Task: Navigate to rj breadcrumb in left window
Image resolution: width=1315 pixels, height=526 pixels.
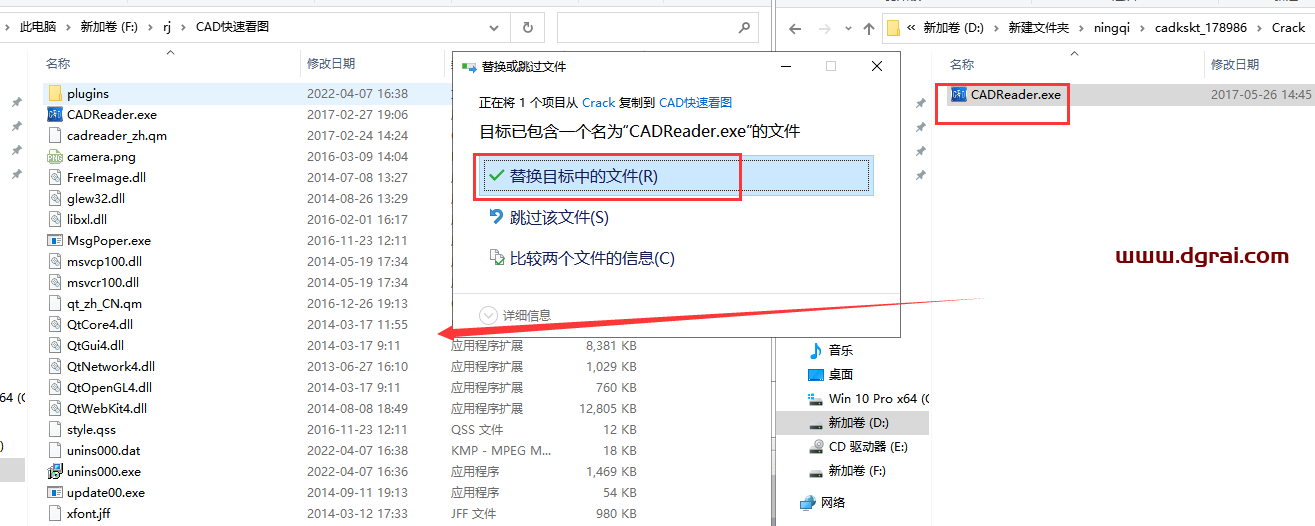Action: tap(168, 27)
